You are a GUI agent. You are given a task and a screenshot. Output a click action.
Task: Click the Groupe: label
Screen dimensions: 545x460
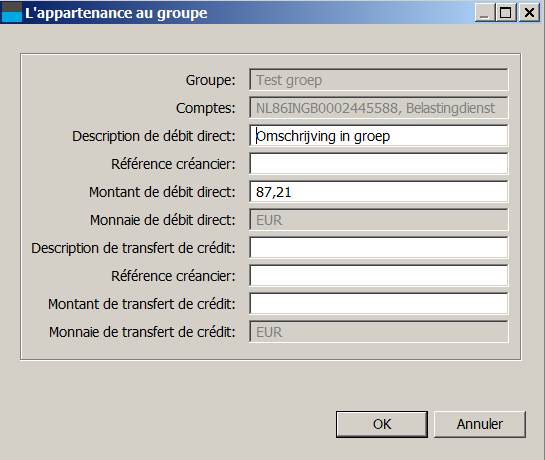pyautogui.click(x=210, y=80)
